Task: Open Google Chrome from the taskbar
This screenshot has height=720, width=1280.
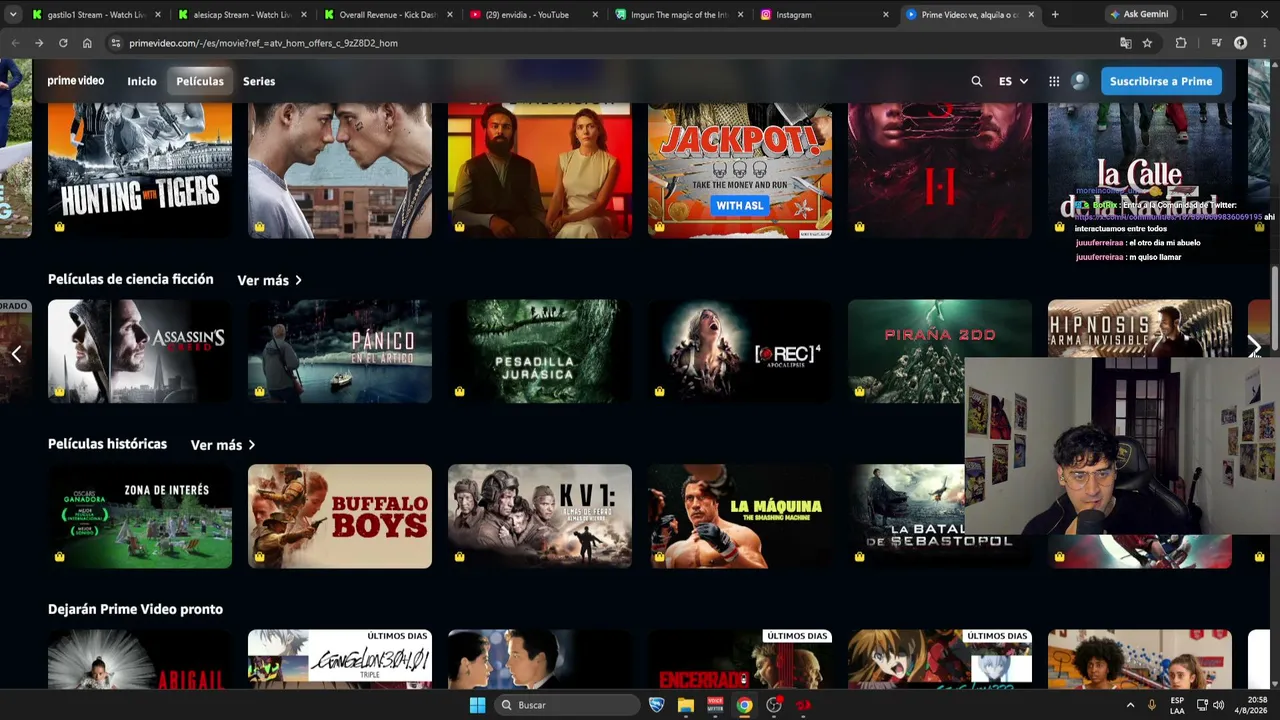Action: [744, 705]
